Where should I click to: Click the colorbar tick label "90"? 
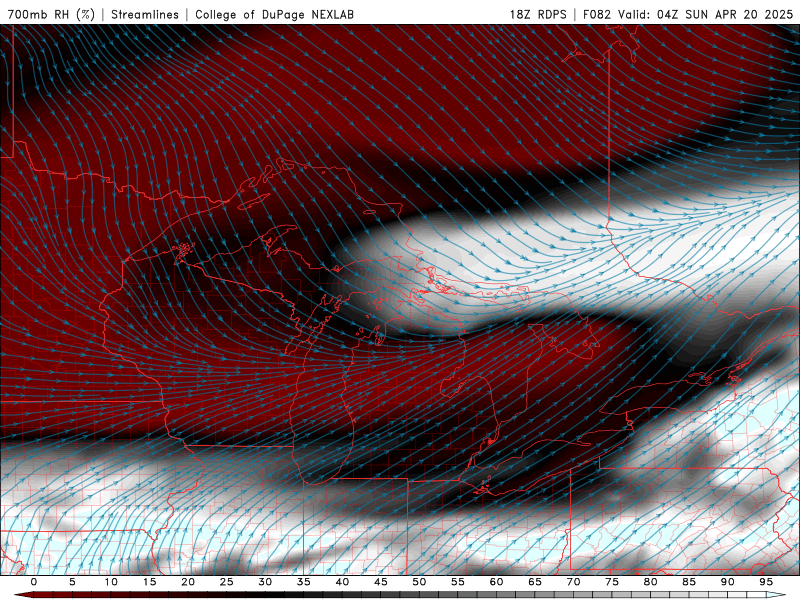(727, 582)
